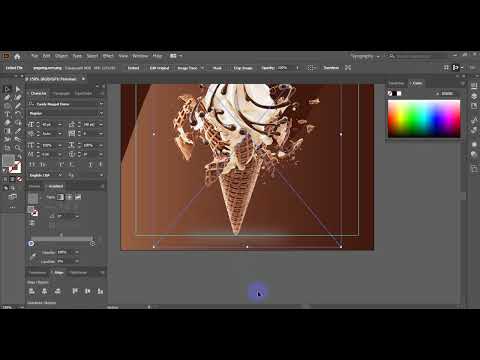480x360 pixels.
Task: Click the None swatch in Color panel
Action: [x=390, y=94]
